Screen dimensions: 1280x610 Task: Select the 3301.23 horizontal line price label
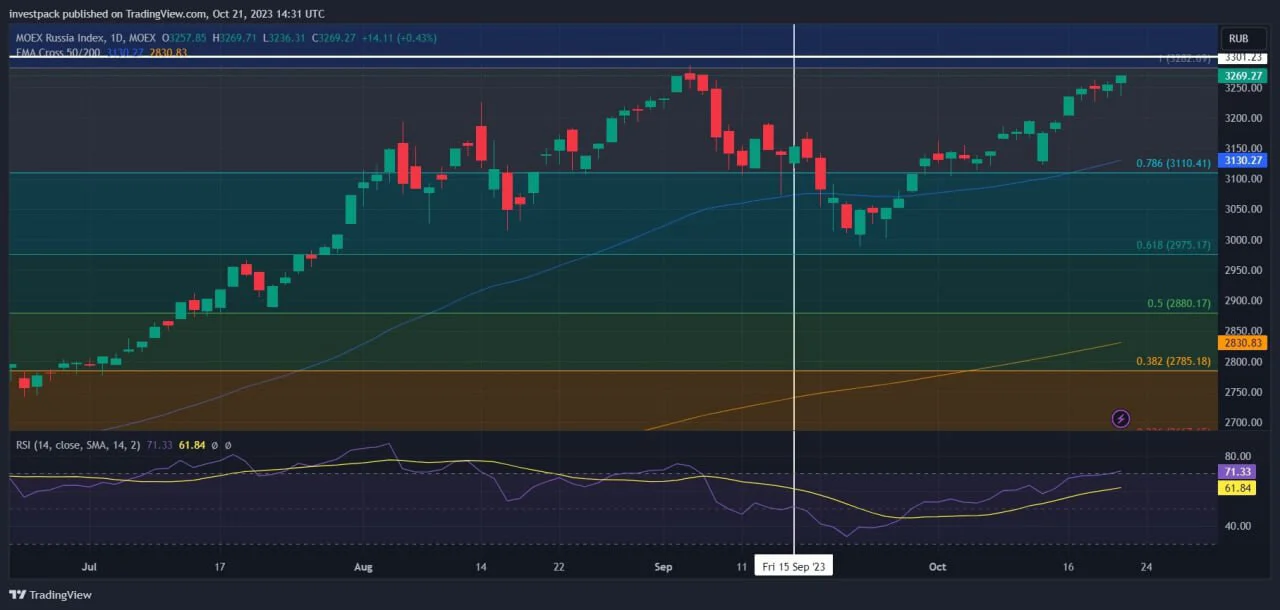1243,57
